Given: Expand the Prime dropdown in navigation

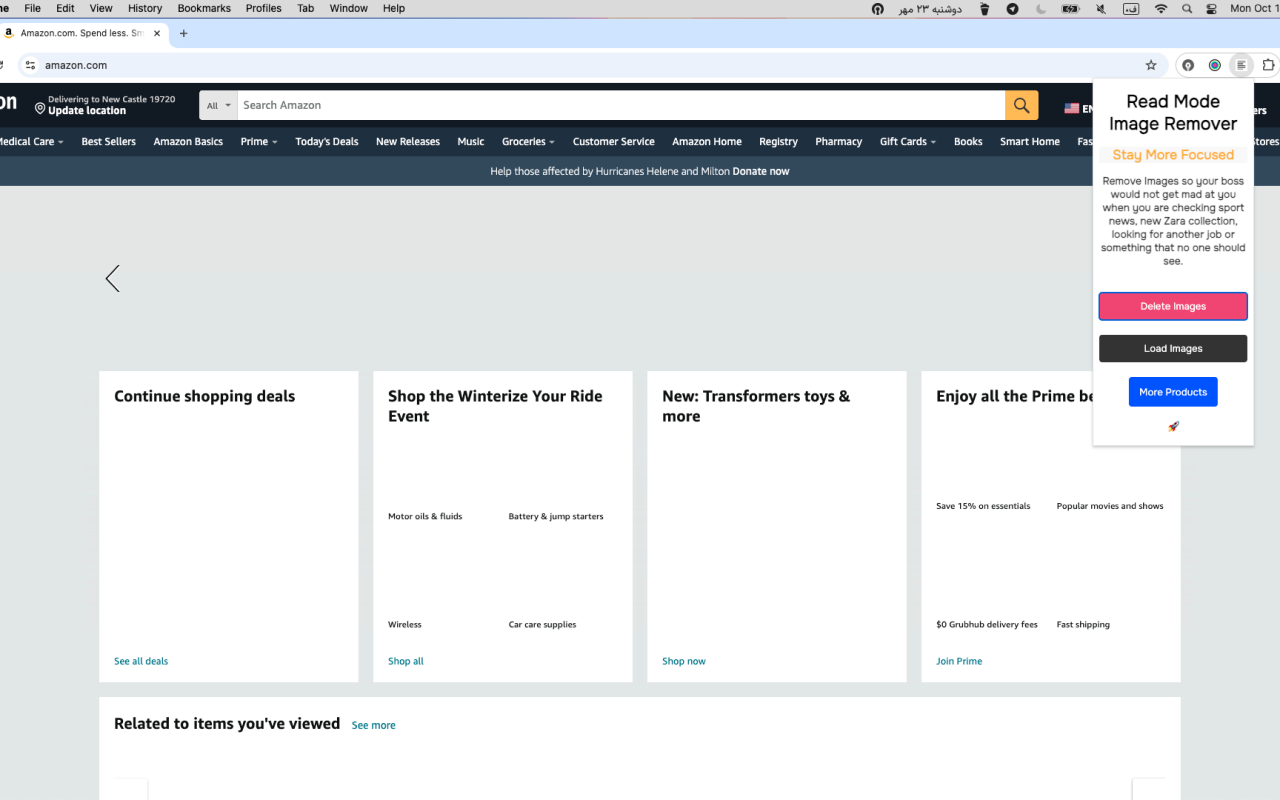Looking at the screenshot, I should tap(259, 142).
